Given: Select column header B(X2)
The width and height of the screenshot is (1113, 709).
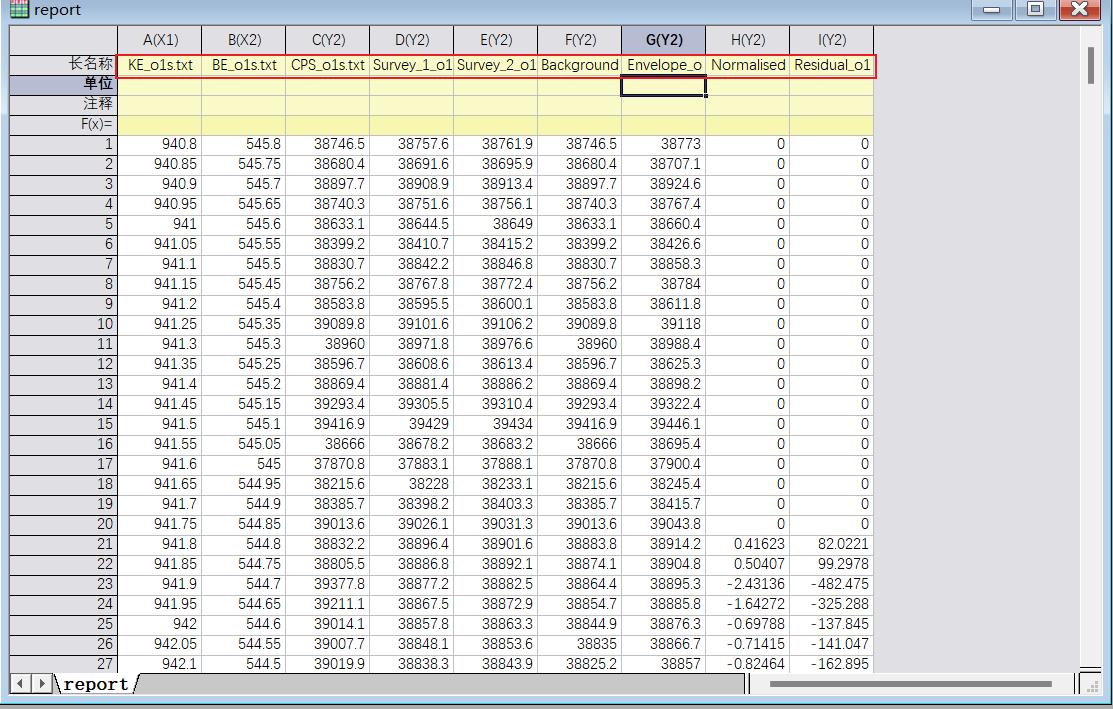Looking at the screenshot, I should tap(243, 40).
